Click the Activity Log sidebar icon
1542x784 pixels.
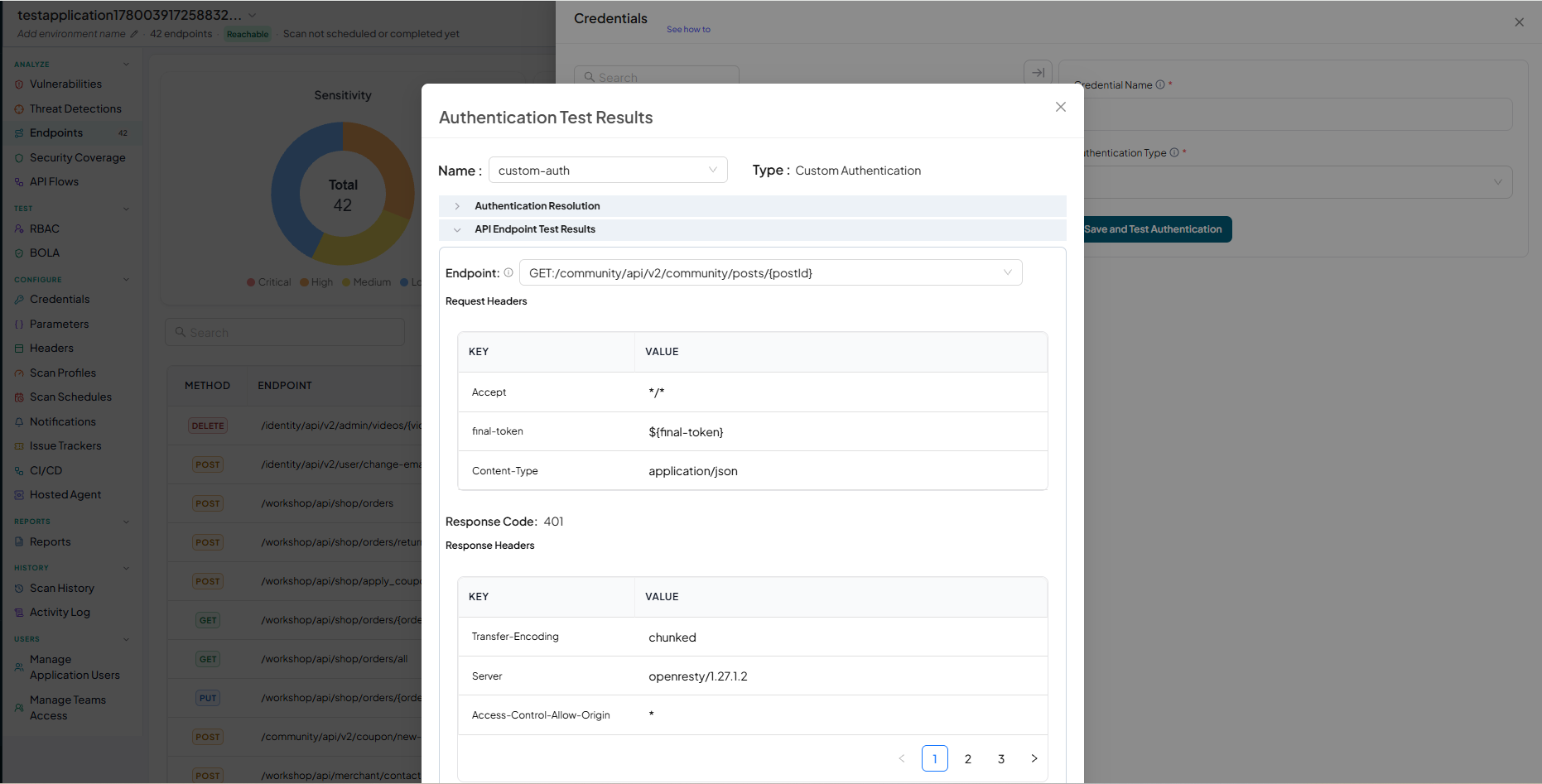point(19,613)
